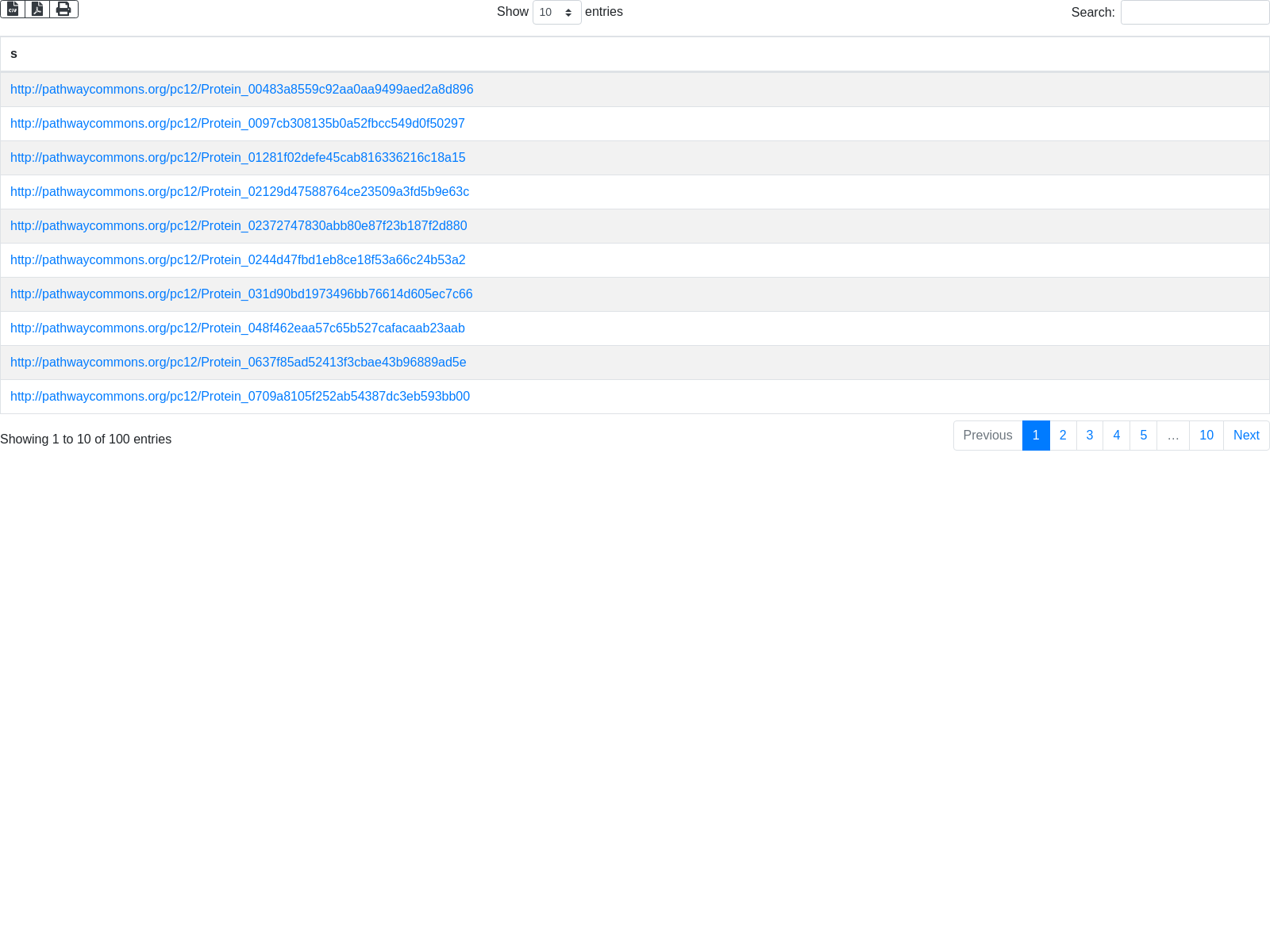Click the PDF export icon
1270x952 pixels.
click(x=37, y=9)
